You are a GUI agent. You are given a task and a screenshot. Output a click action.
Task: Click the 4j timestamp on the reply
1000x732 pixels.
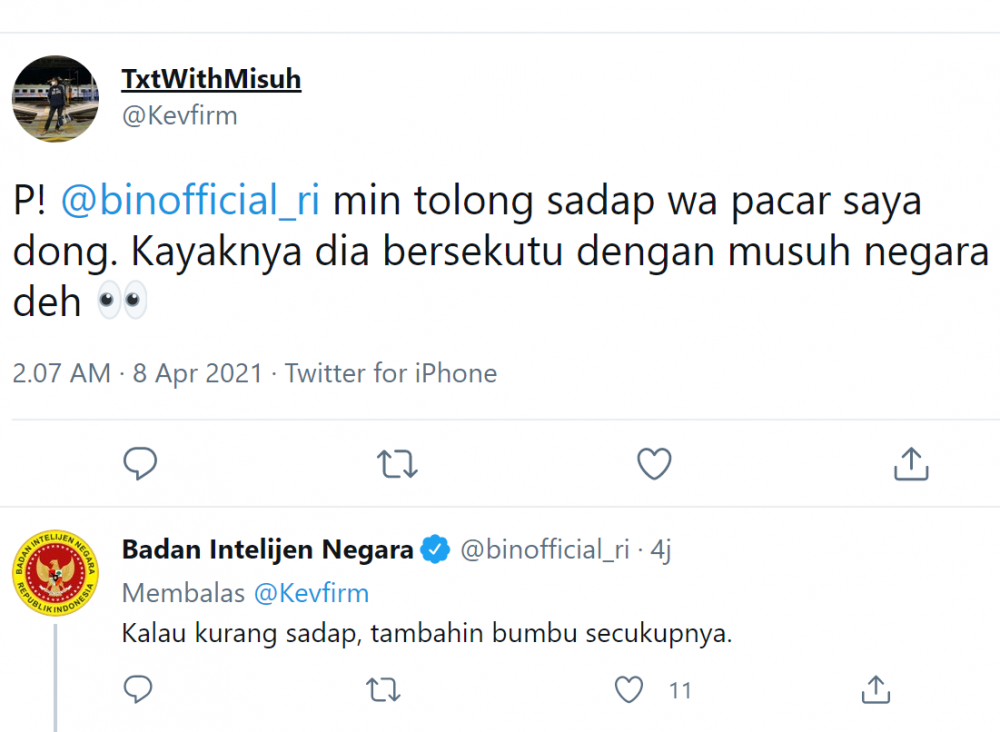pyautogui.click(x=662, y=549)
